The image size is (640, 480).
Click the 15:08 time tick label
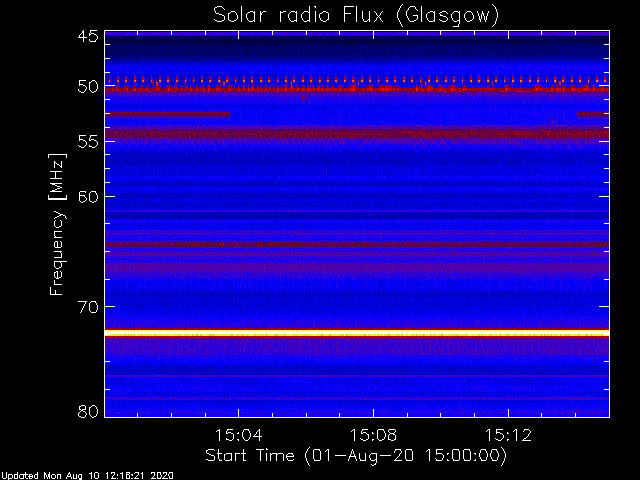click(x=373, y=435)
